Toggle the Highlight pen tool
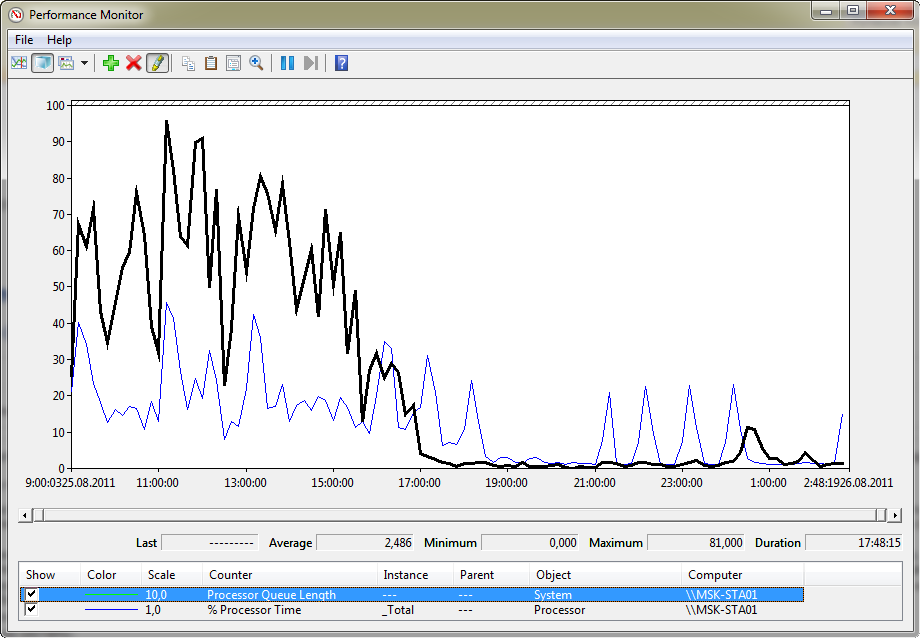Screen dimensions: 920x638 (157, 63)
